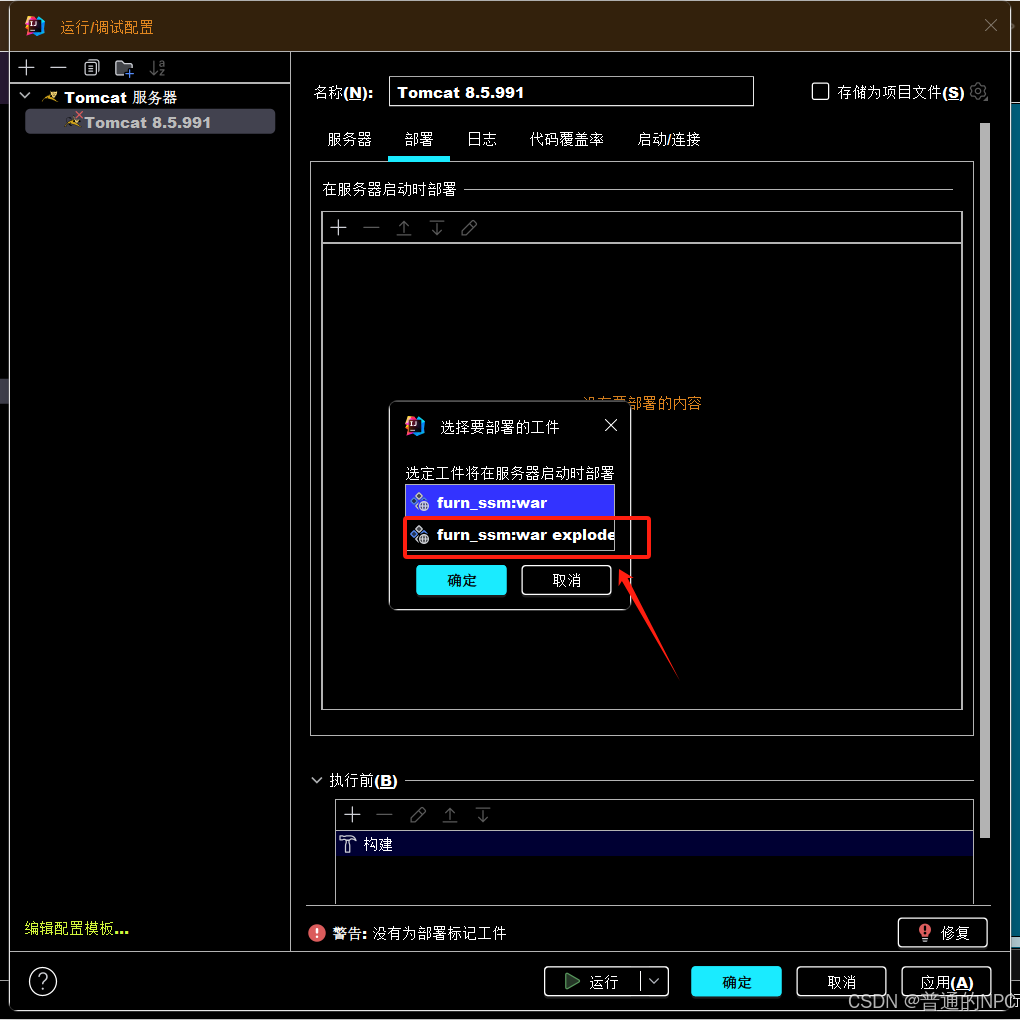Switch to the 启动/连接 tab

click(669, 139)
